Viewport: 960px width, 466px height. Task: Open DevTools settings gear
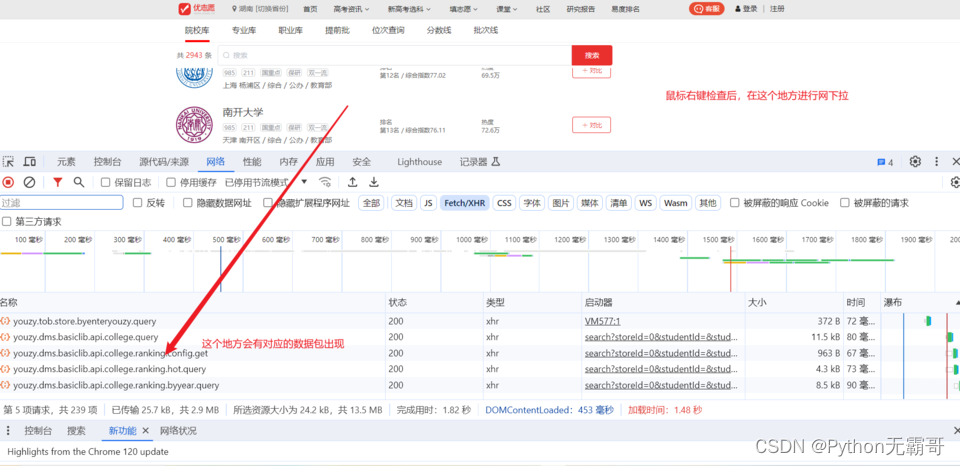tap(915, 162)
